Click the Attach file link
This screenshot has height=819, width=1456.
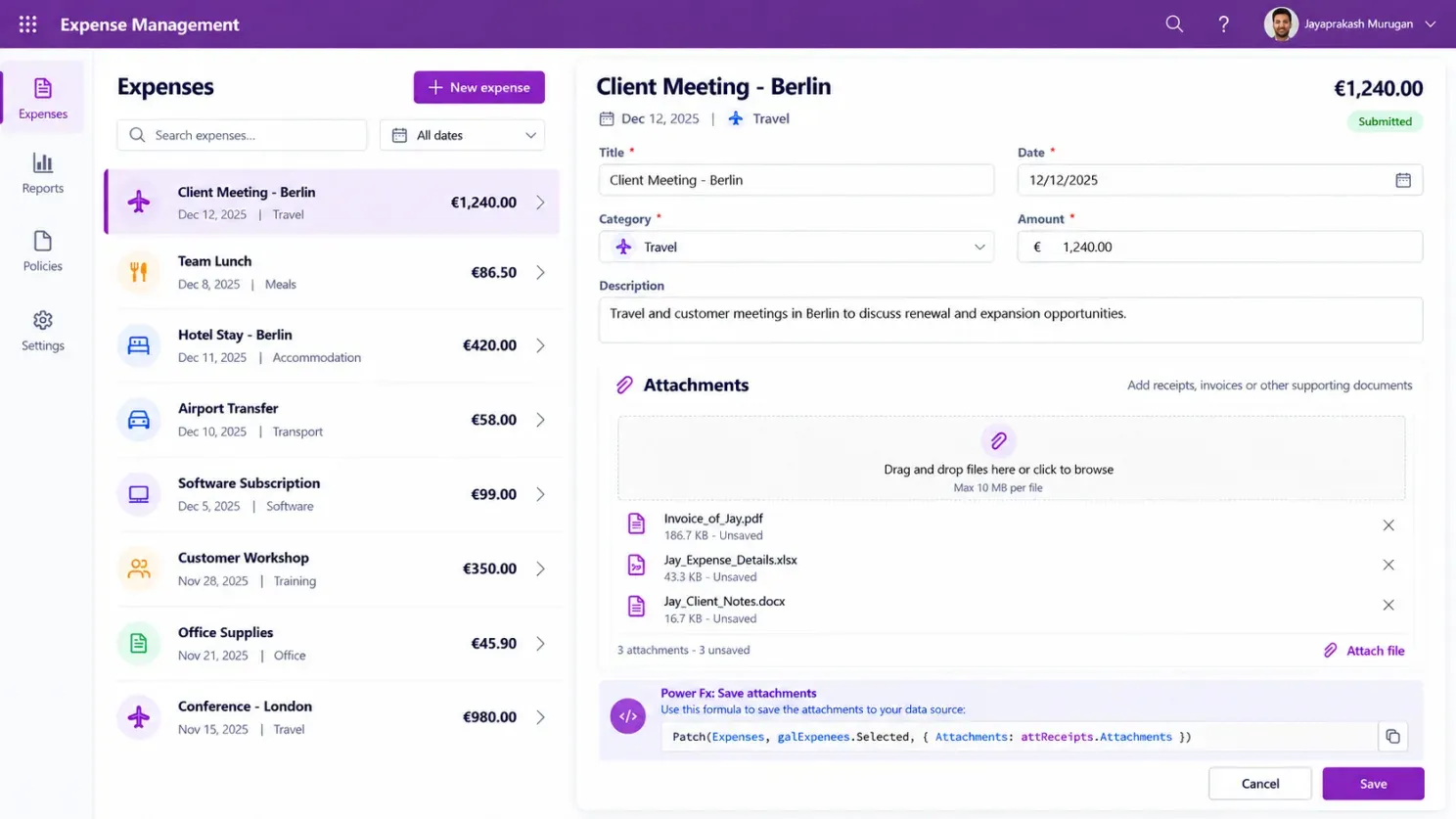tap(1364, 651)
